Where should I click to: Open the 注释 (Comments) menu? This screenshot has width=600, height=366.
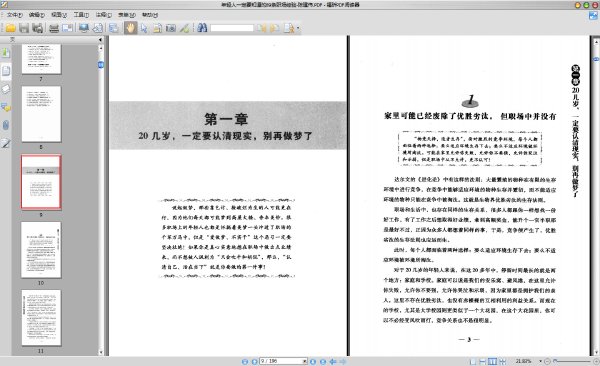click(x=103, y=15)
